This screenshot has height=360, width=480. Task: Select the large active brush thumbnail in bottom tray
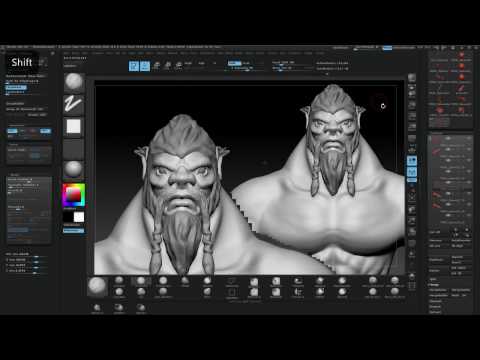coord(98,286)
